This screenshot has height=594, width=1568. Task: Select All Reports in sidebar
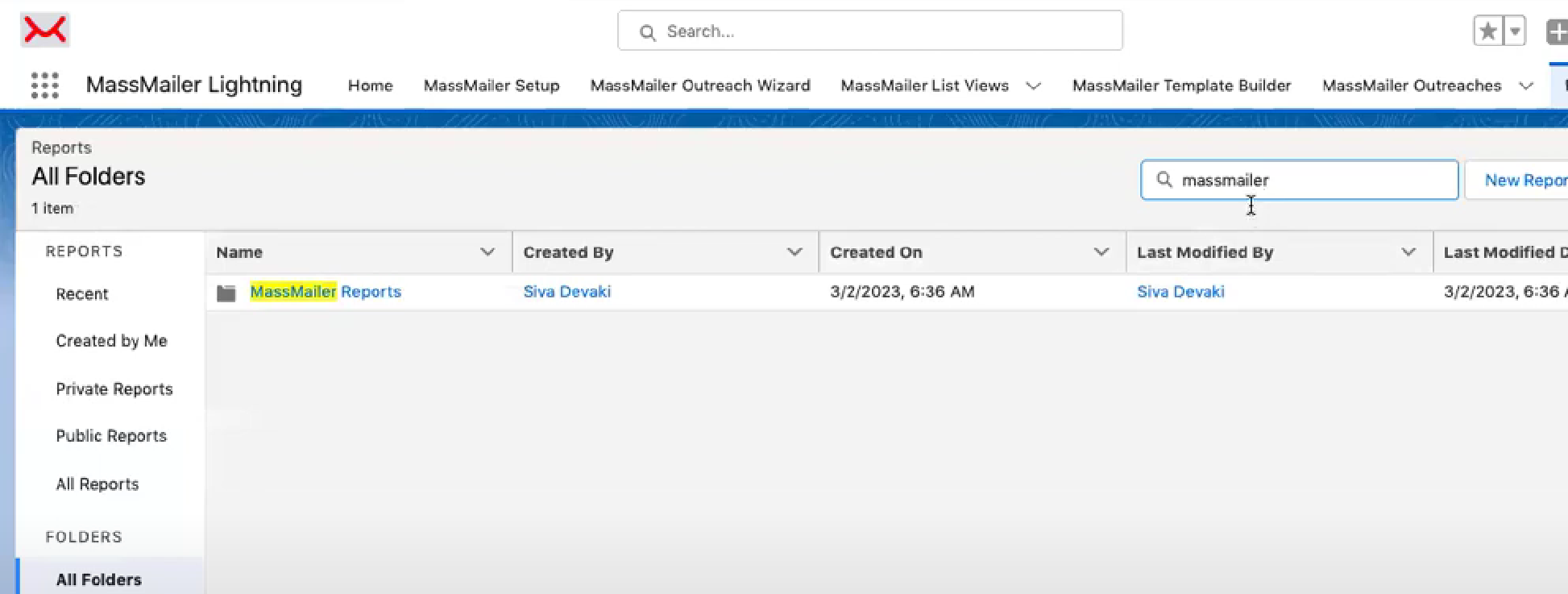97,484
